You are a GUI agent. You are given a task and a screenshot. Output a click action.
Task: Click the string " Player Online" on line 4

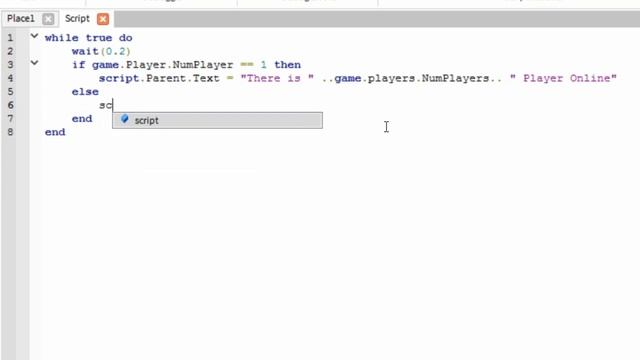563,78
